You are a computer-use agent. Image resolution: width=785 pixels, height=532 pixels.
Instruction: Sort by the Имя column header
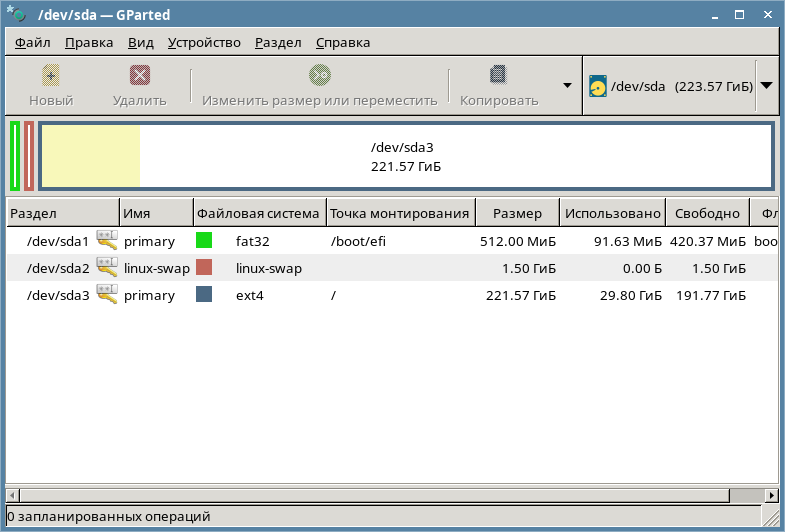point(156,213)
